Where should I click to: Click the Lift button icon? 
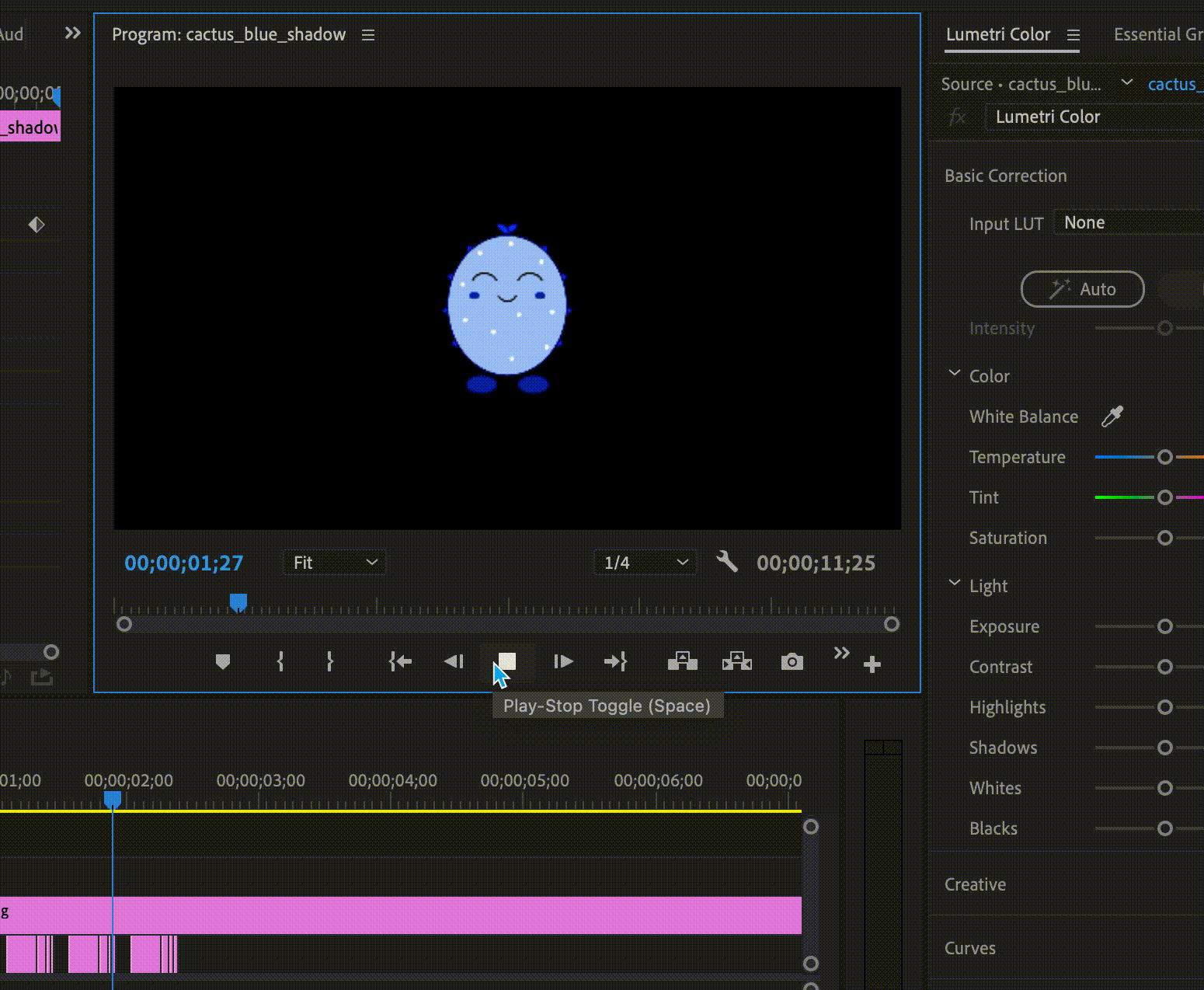pyautogui.click(x=682, y=662)
